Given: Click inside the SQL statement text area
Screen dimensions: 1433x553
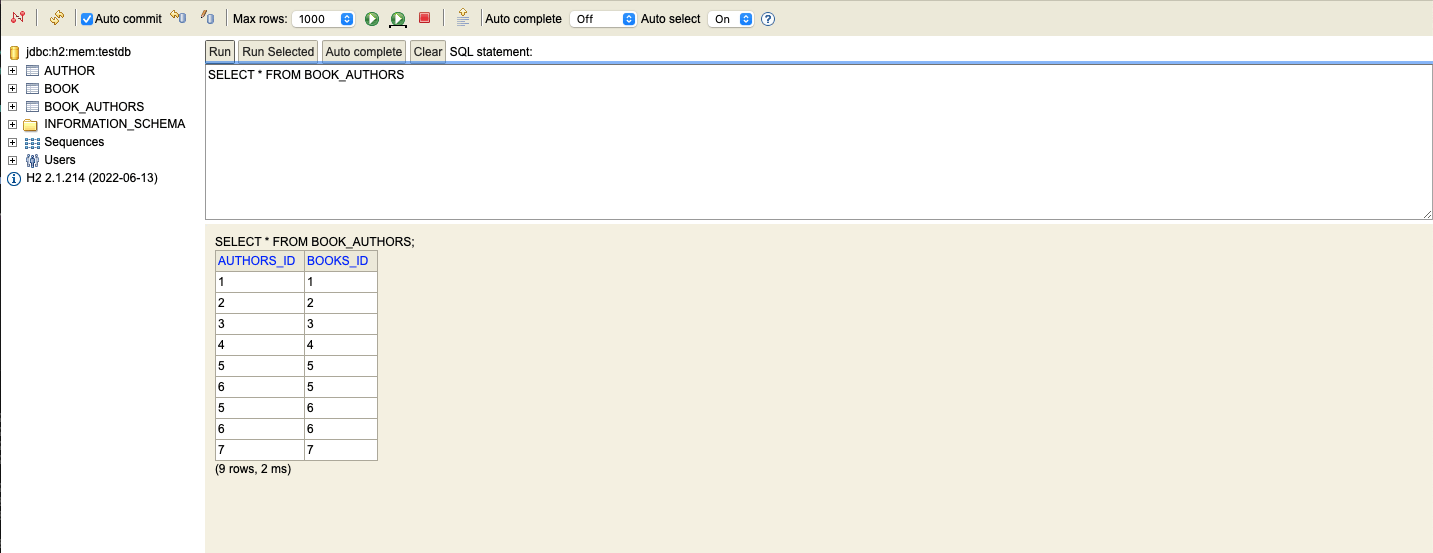Looking at the screenshot, I should click(818, 142).
